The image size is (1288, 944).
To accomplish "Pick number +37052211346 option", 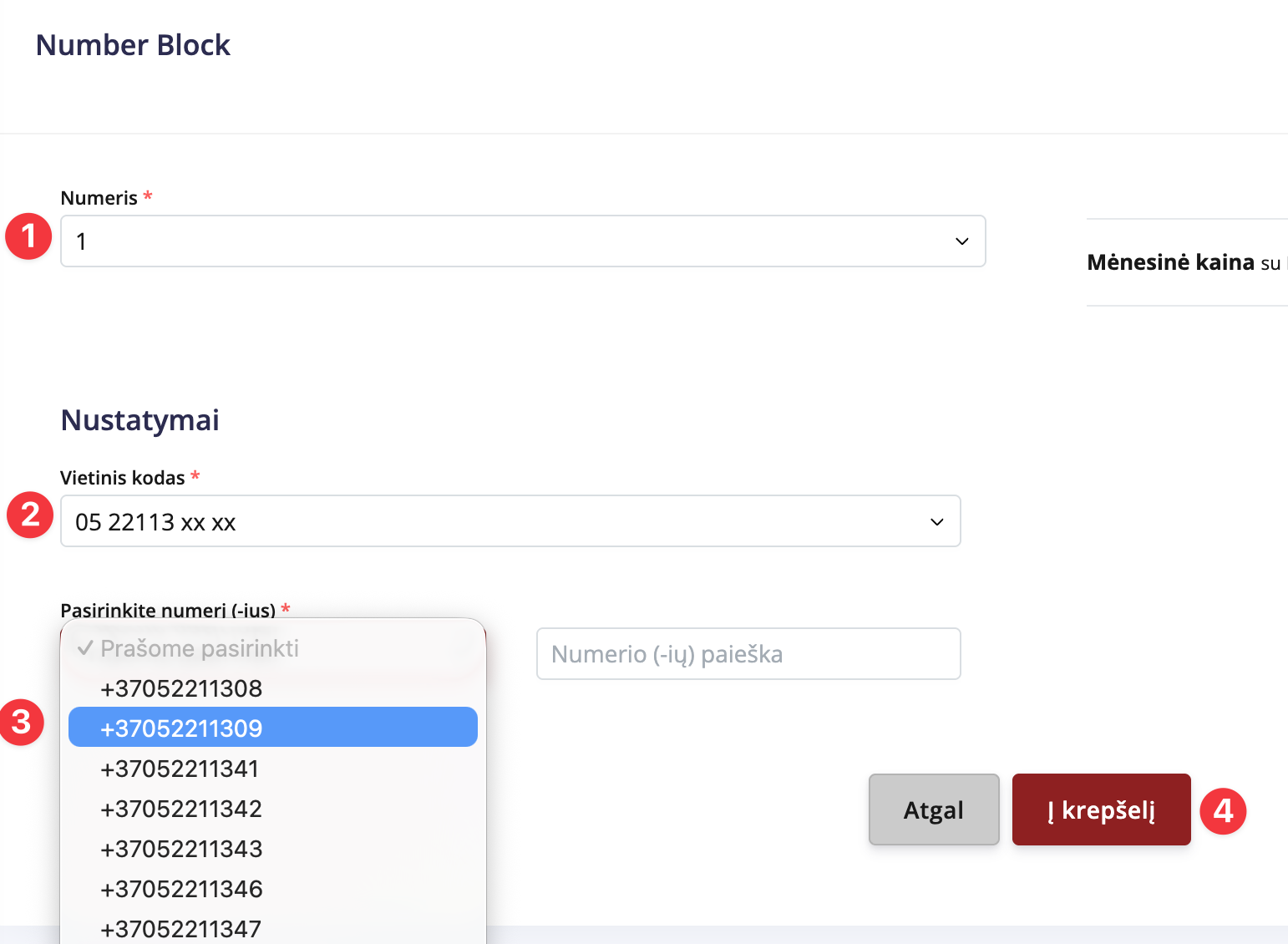I will 181,889.
